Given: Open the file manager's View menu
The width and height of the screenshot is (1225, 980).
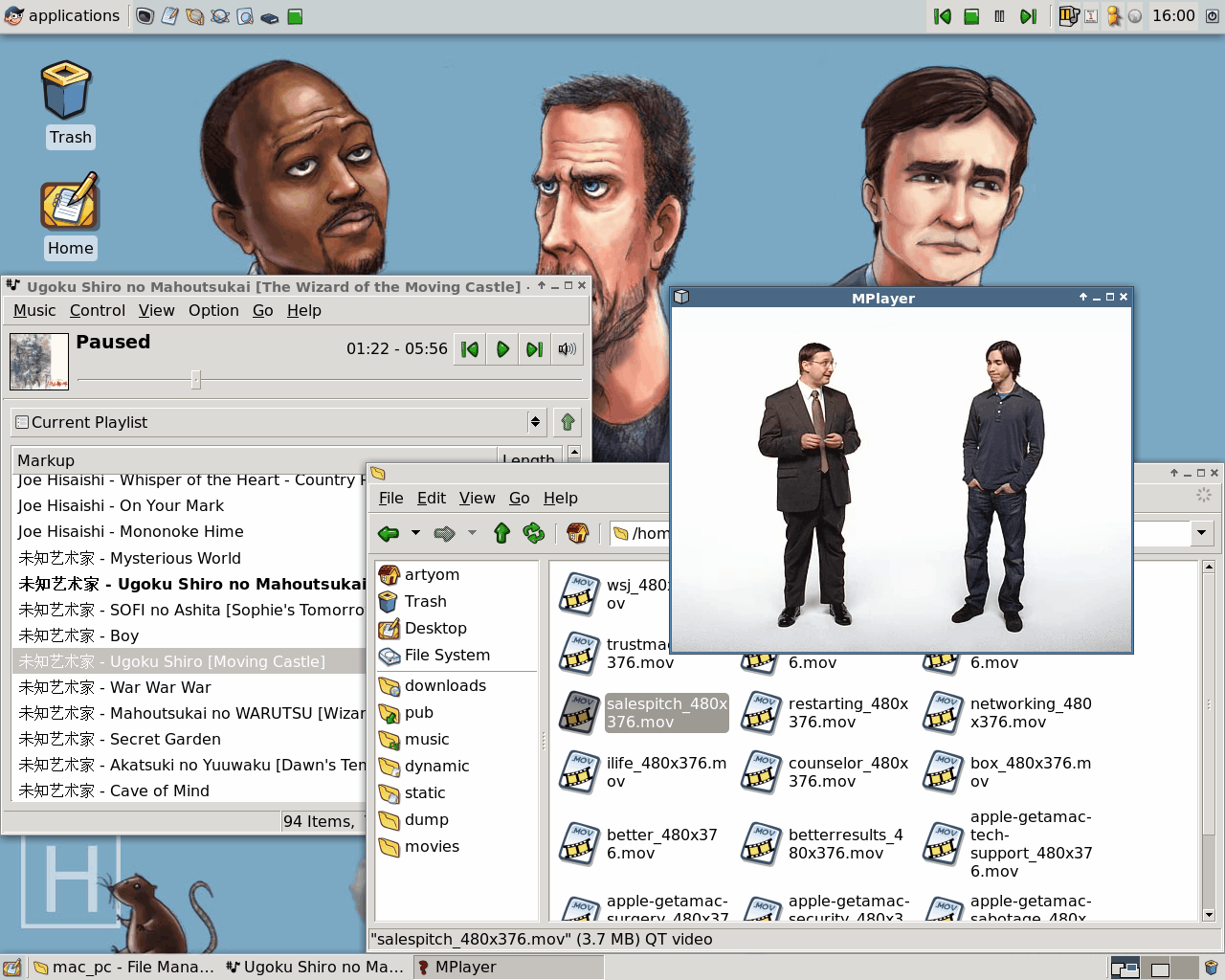Looking at the screenshot, I should point(477,498).
